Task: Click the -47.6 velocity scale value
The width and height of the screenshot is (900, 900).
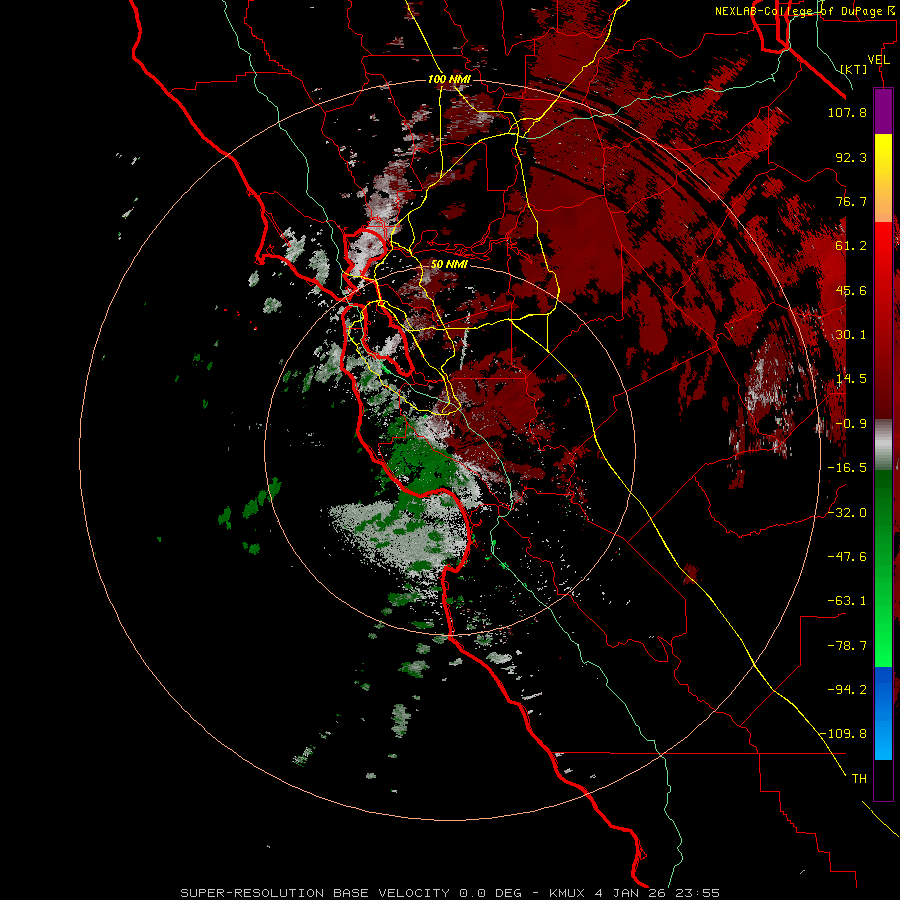Action: 847,557
